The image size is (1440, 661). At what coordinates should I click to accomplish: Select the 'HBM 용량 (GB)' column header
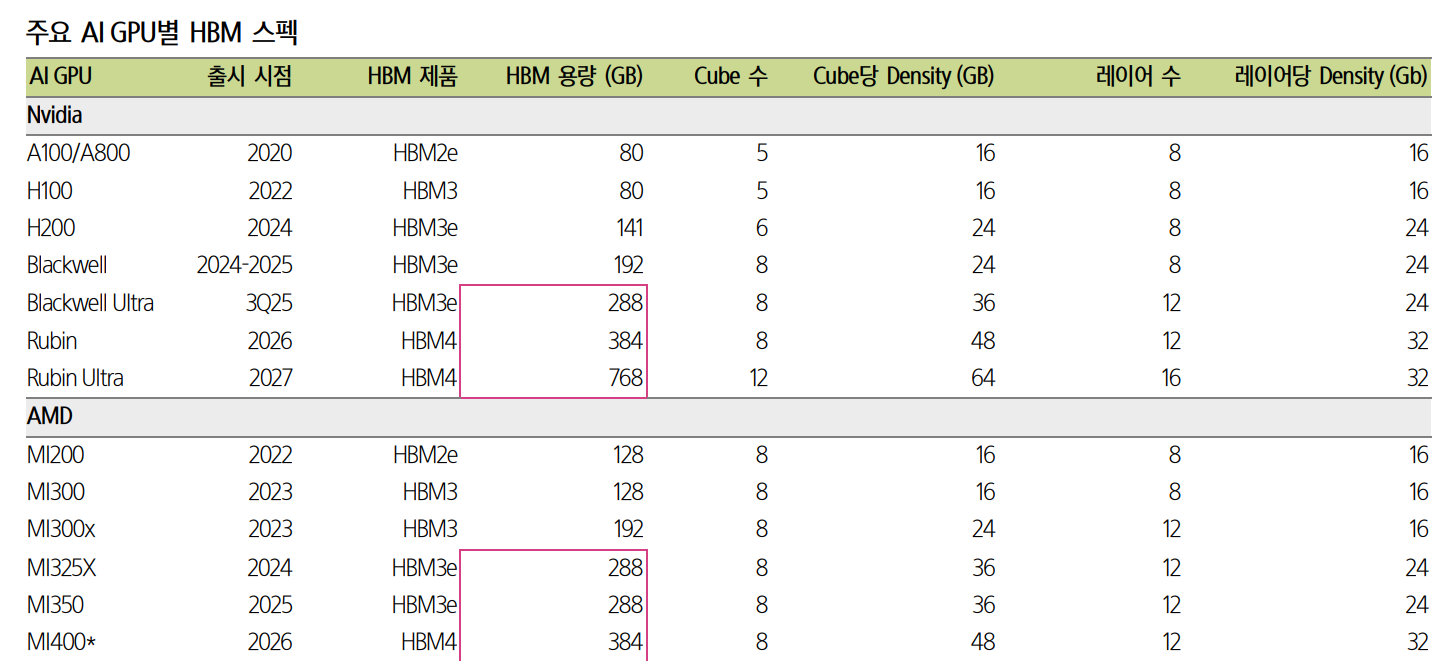(574, 77)
